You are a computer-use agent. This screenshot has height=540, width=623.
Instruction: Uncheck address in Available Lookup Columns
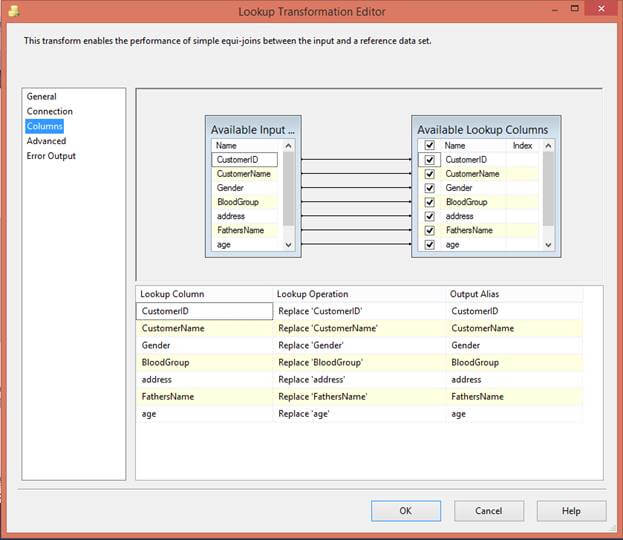pyautogui.click(x=430, y=216)
